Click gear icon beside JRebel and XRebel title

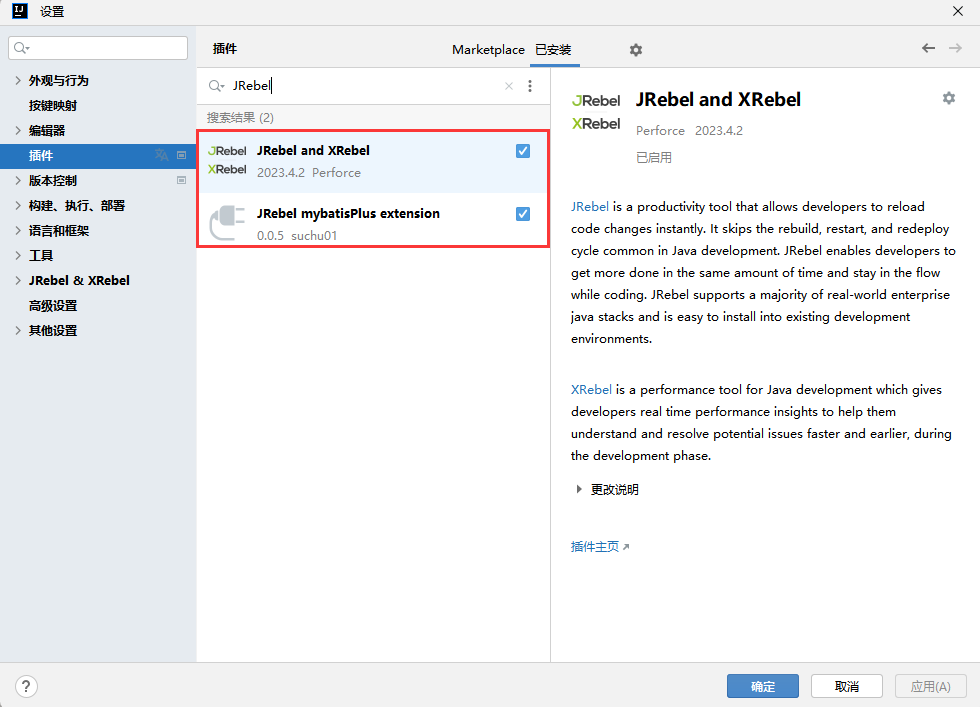(x=949, y=98)
